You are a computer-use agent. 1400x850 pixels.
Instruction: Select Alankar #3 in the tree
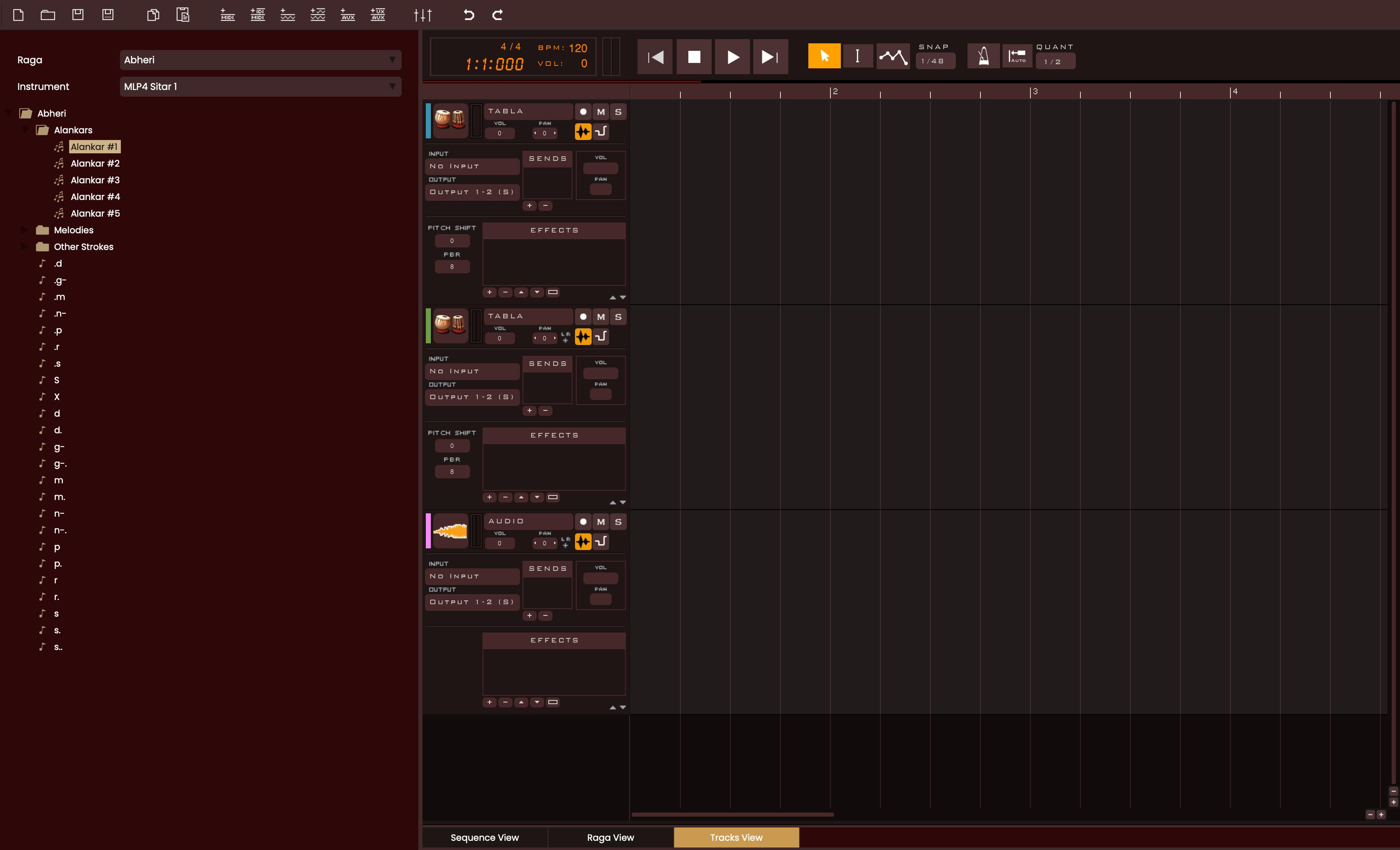(x=95, y=180)
